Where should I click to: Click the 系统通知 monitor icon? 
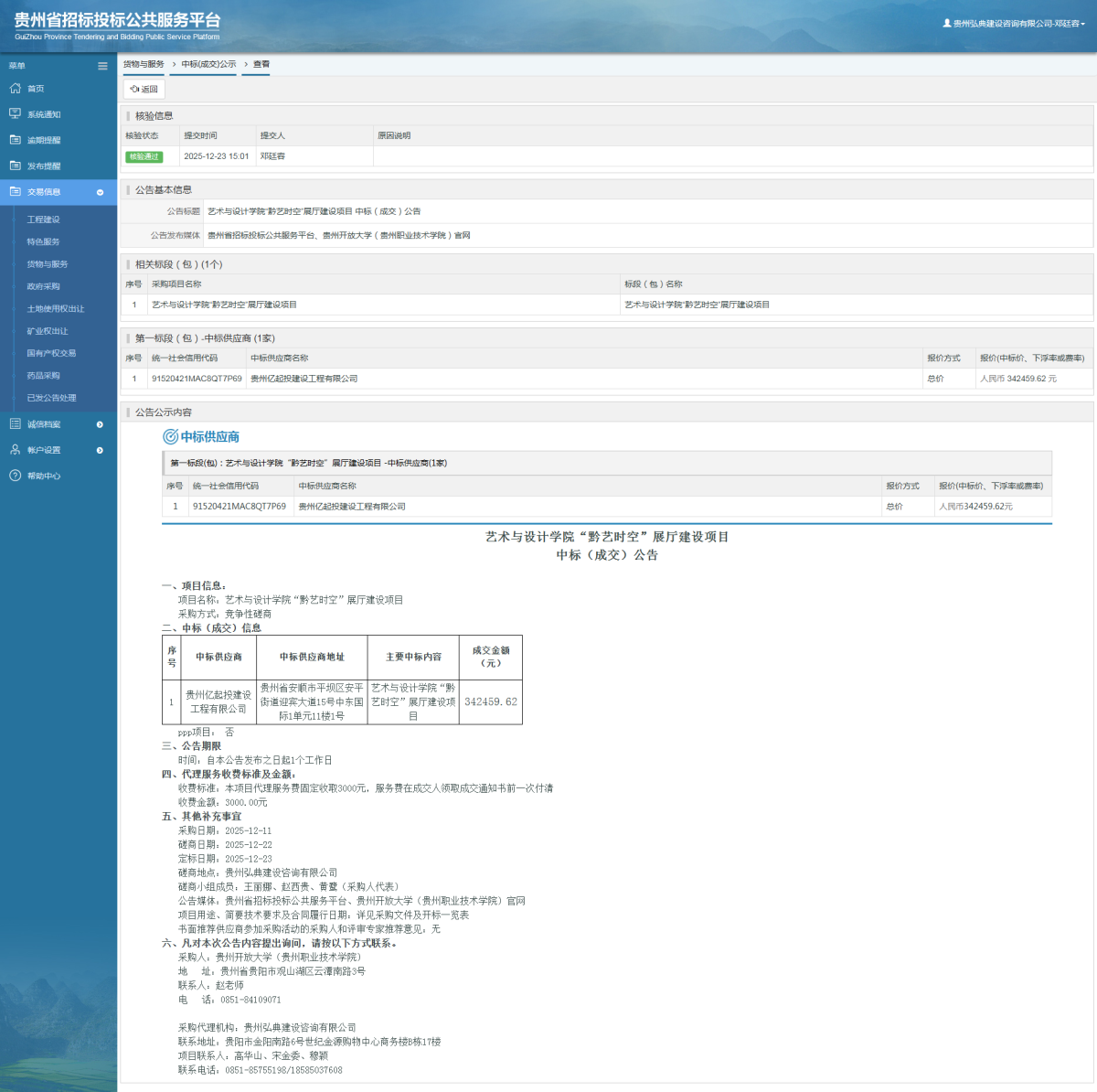point(15,114)
